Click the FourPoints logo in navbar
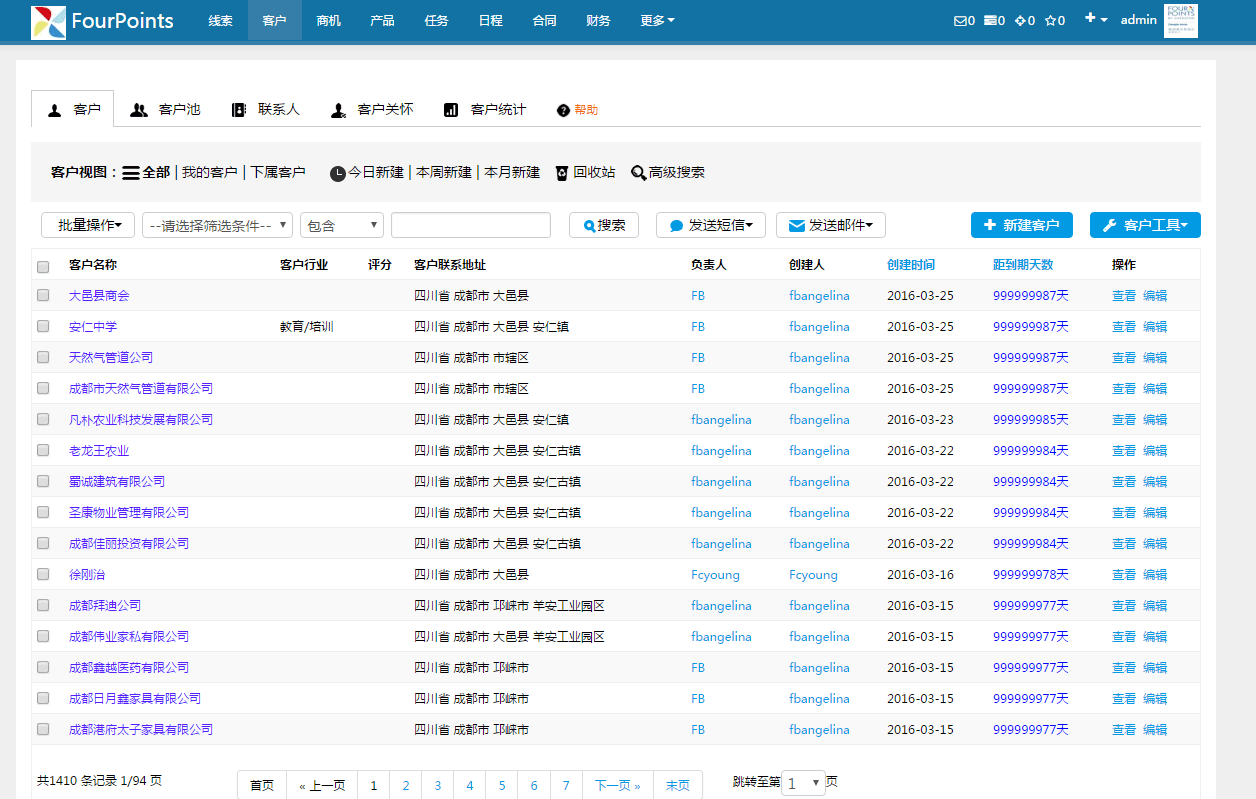 tap(102, 21)
